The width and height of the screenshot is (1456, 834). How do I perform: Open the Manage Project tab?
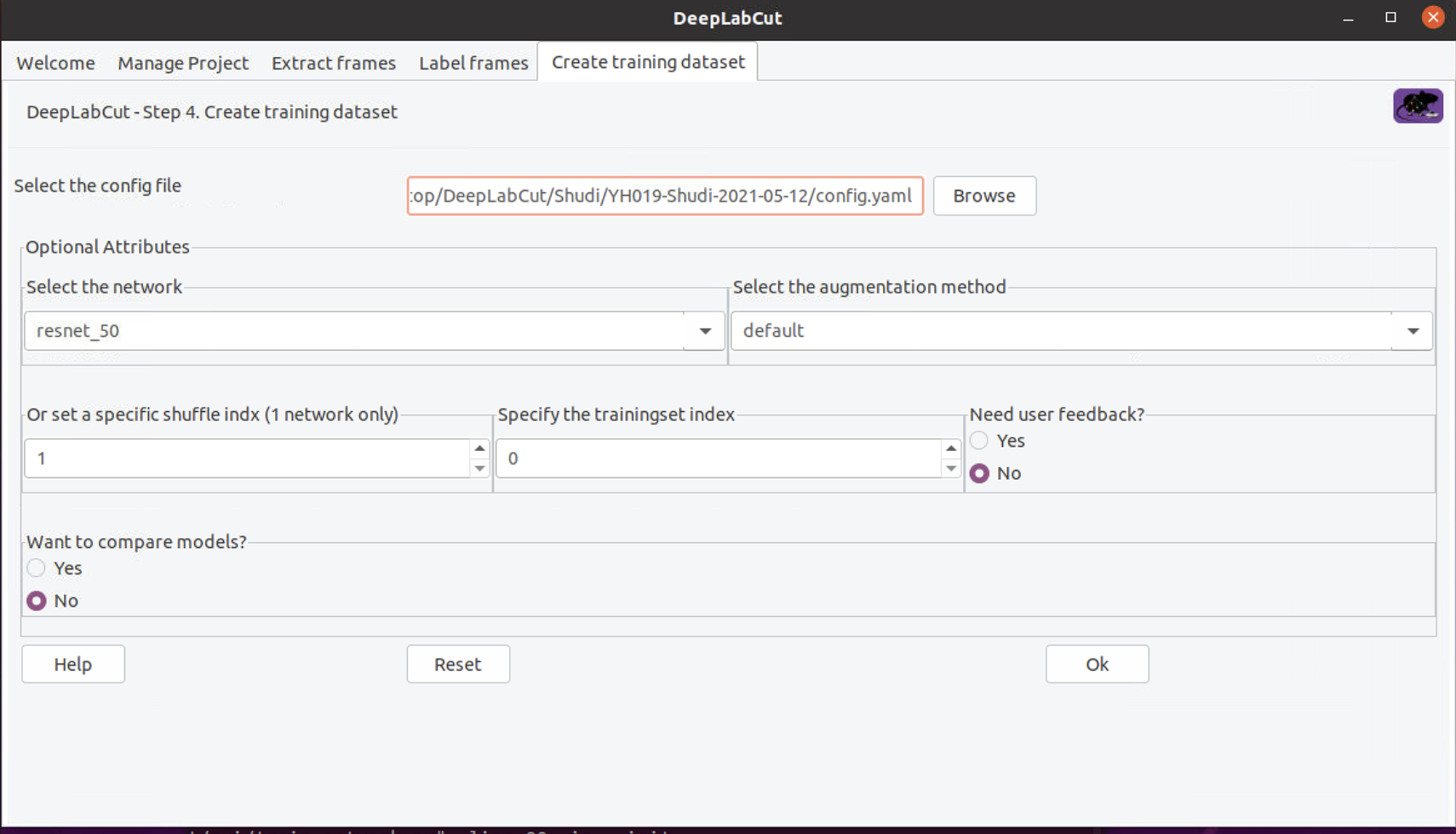pos(183,62)
